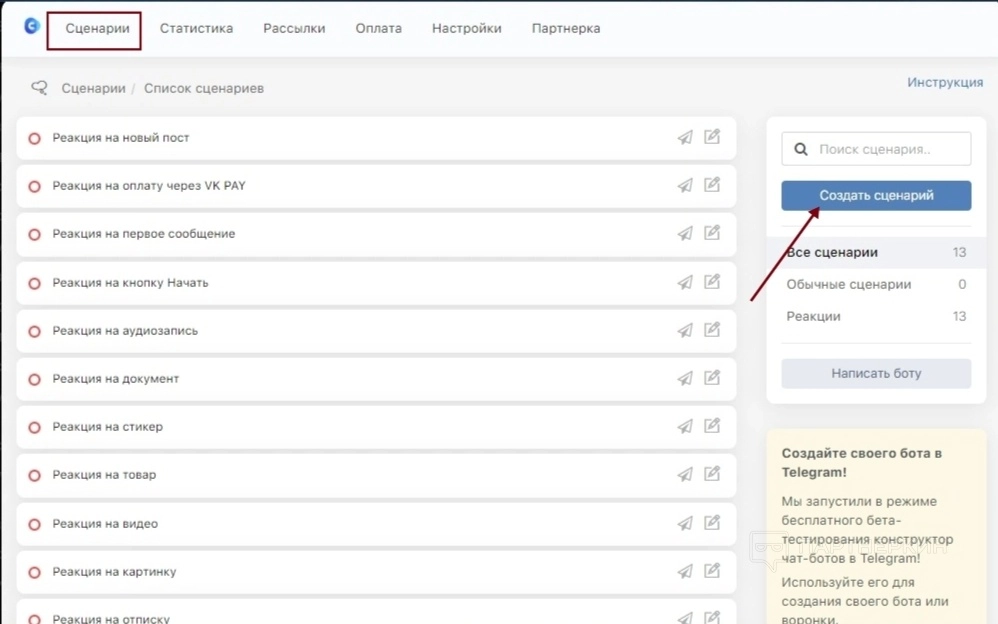The image size is (998, 624).
Task: Click send icon for "Реакция на новый пост"
Action: [x=685, y=138]
